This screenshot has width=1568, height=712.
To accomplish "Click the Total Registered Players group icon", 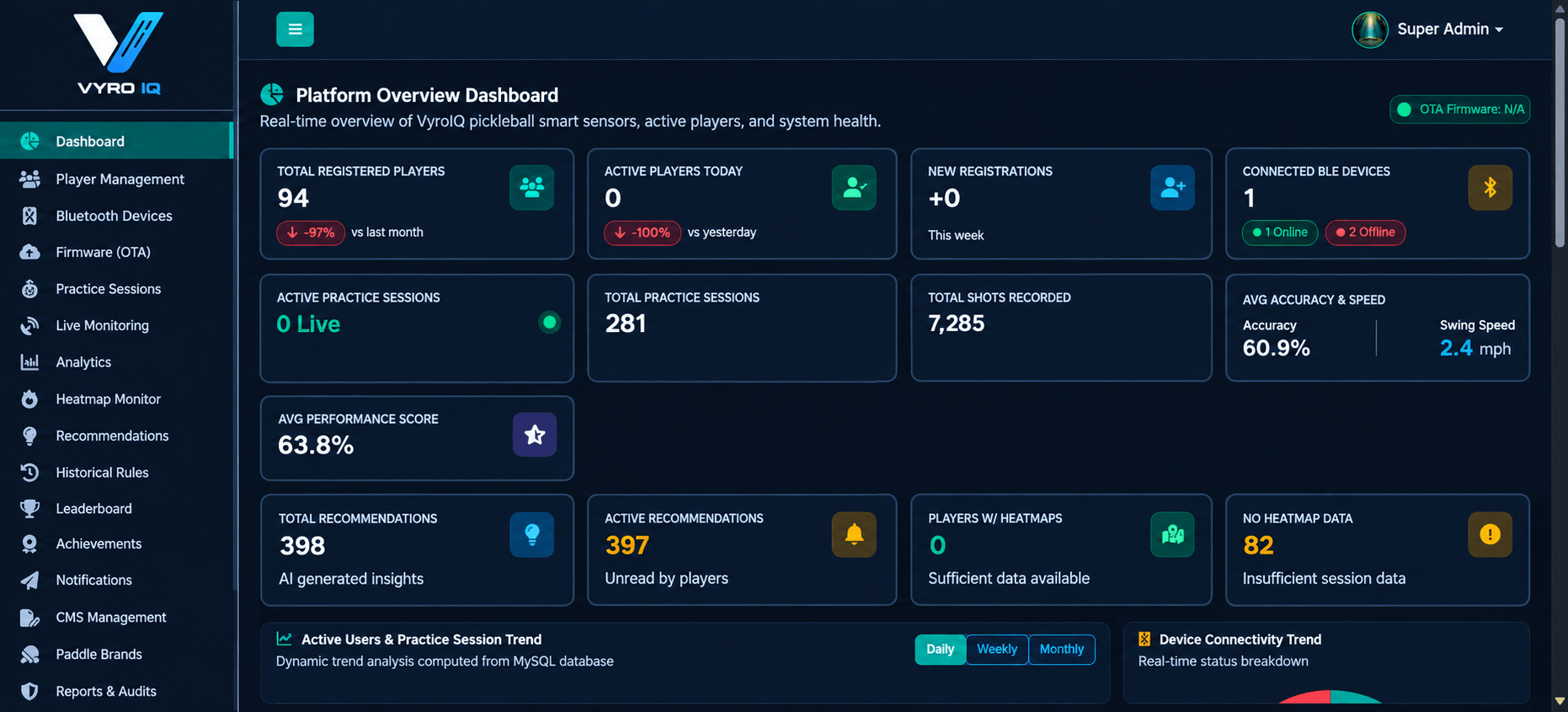I will coord(531,188).
